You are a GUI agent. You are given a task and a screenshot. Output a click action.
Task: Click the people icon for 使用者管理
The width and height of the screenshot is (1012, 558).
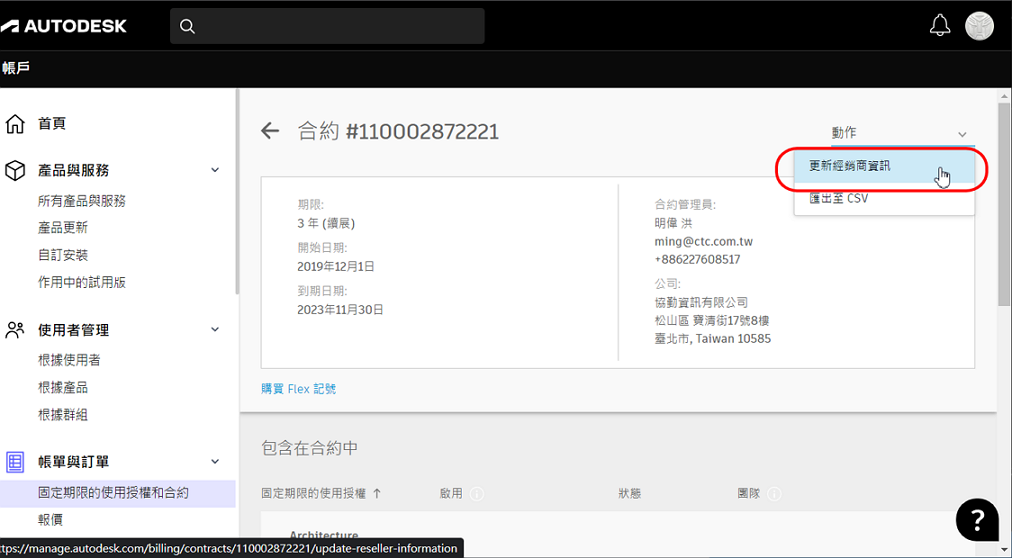click(15, 330)
